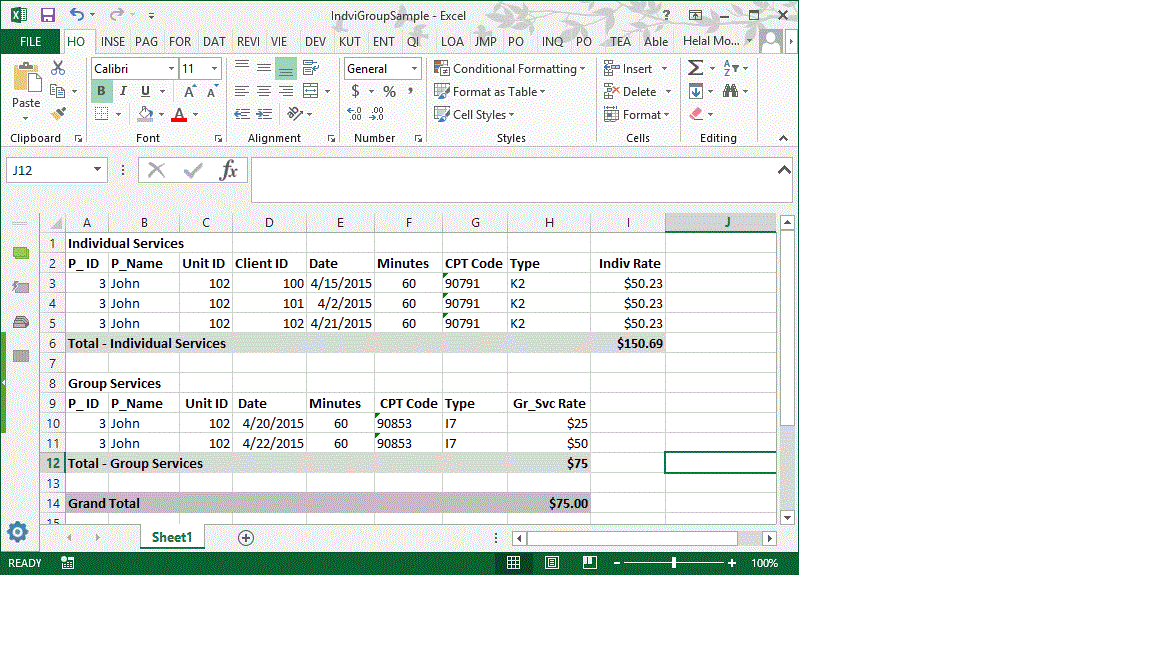Expand the Conditional Formatting menu
Viewport: 1152px width, 648px height.
pyautogui.click(x=511, y=68)
